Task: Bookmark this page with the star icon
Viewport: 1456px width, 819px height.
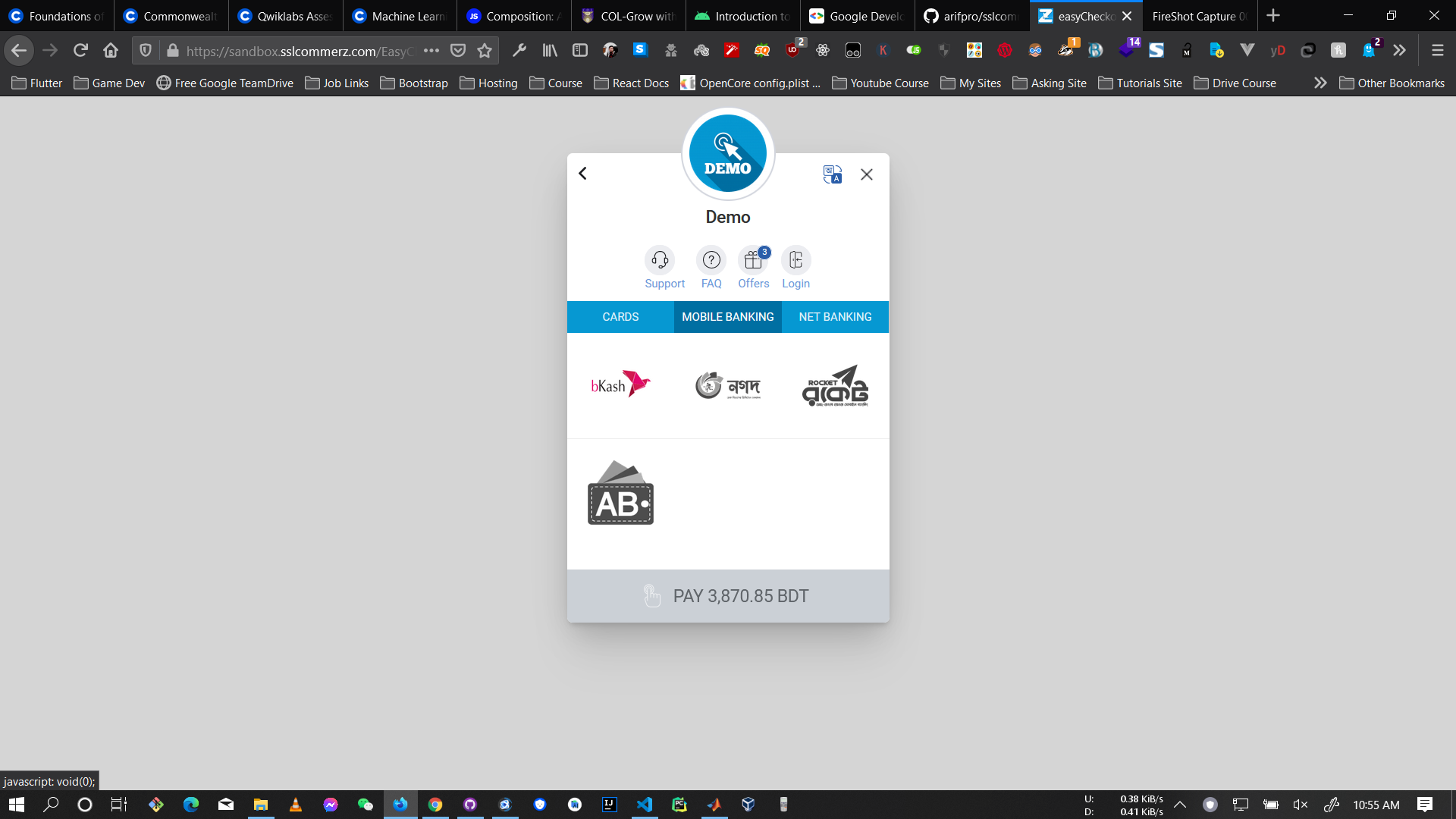Action: [485, 51]
